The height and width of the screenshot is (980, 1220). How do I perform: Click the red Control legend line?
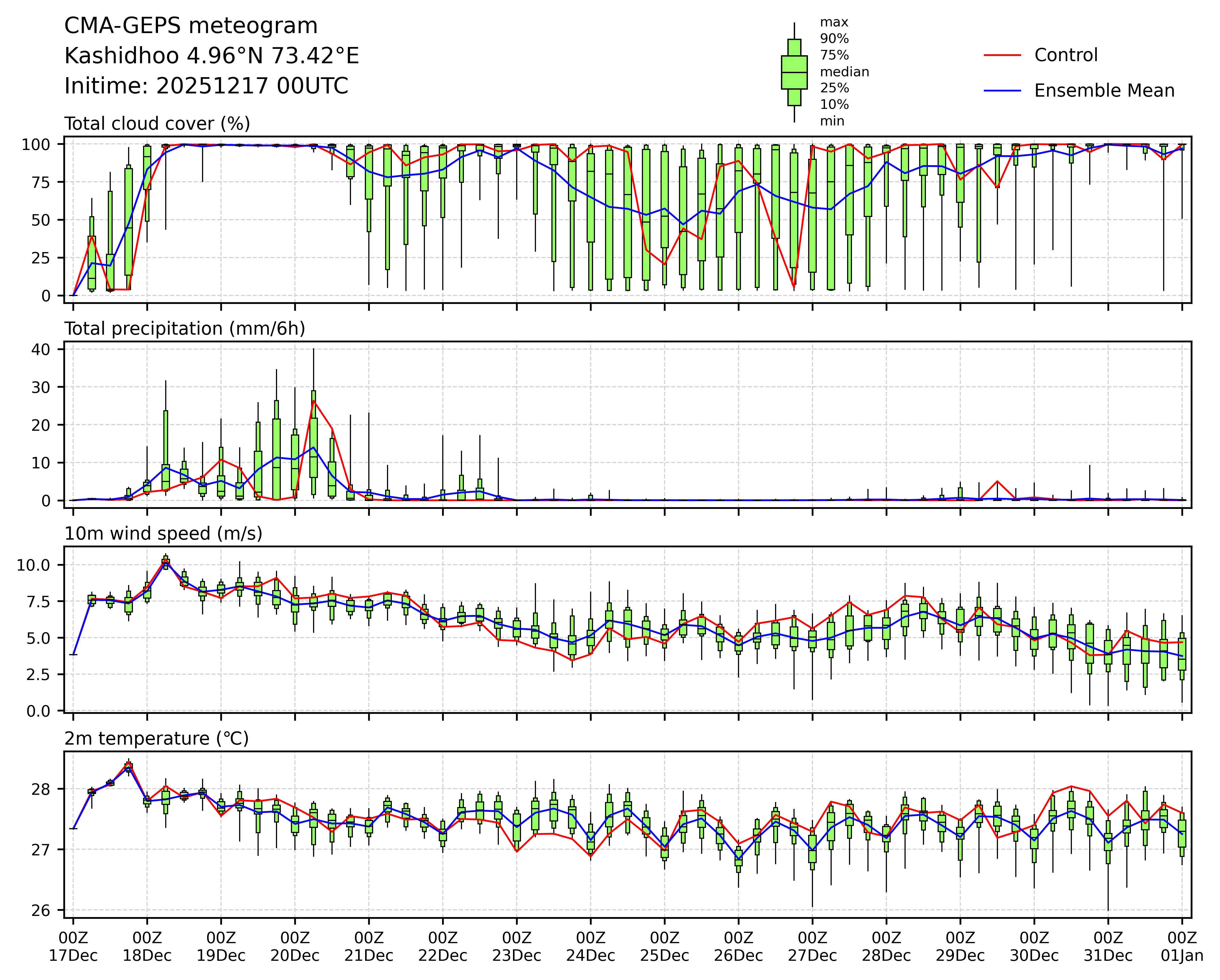[1002, 56]
